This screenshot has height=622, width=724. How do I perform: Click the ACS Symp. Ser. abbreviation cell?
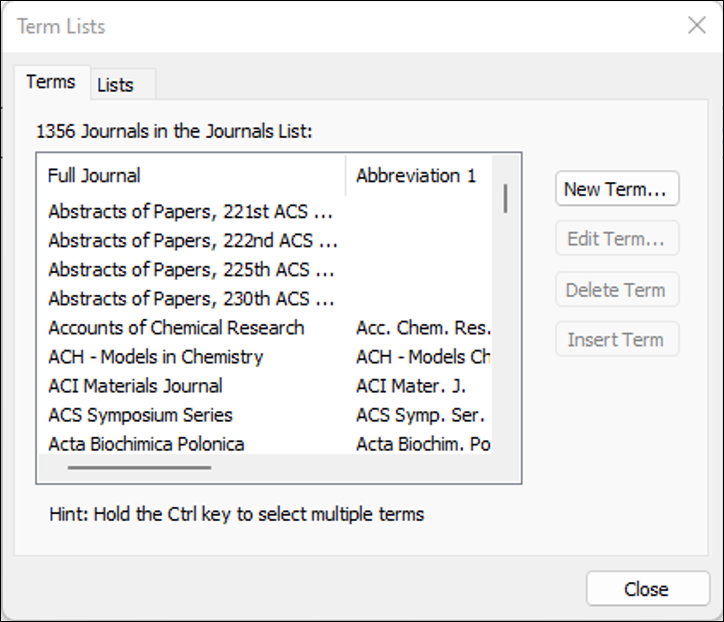point(420,415)
